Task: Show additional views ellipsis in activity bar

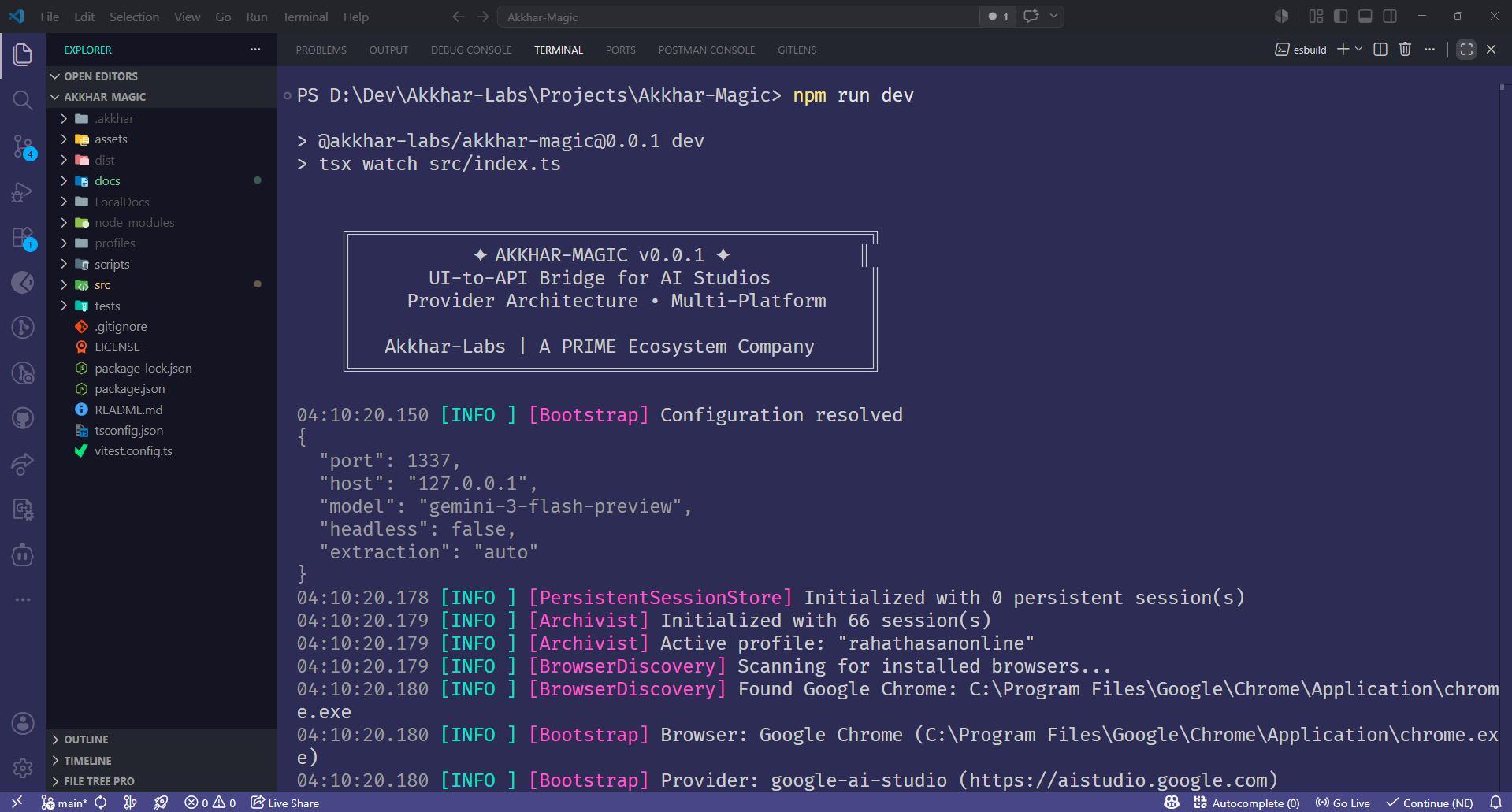Action: pos(23,599)
